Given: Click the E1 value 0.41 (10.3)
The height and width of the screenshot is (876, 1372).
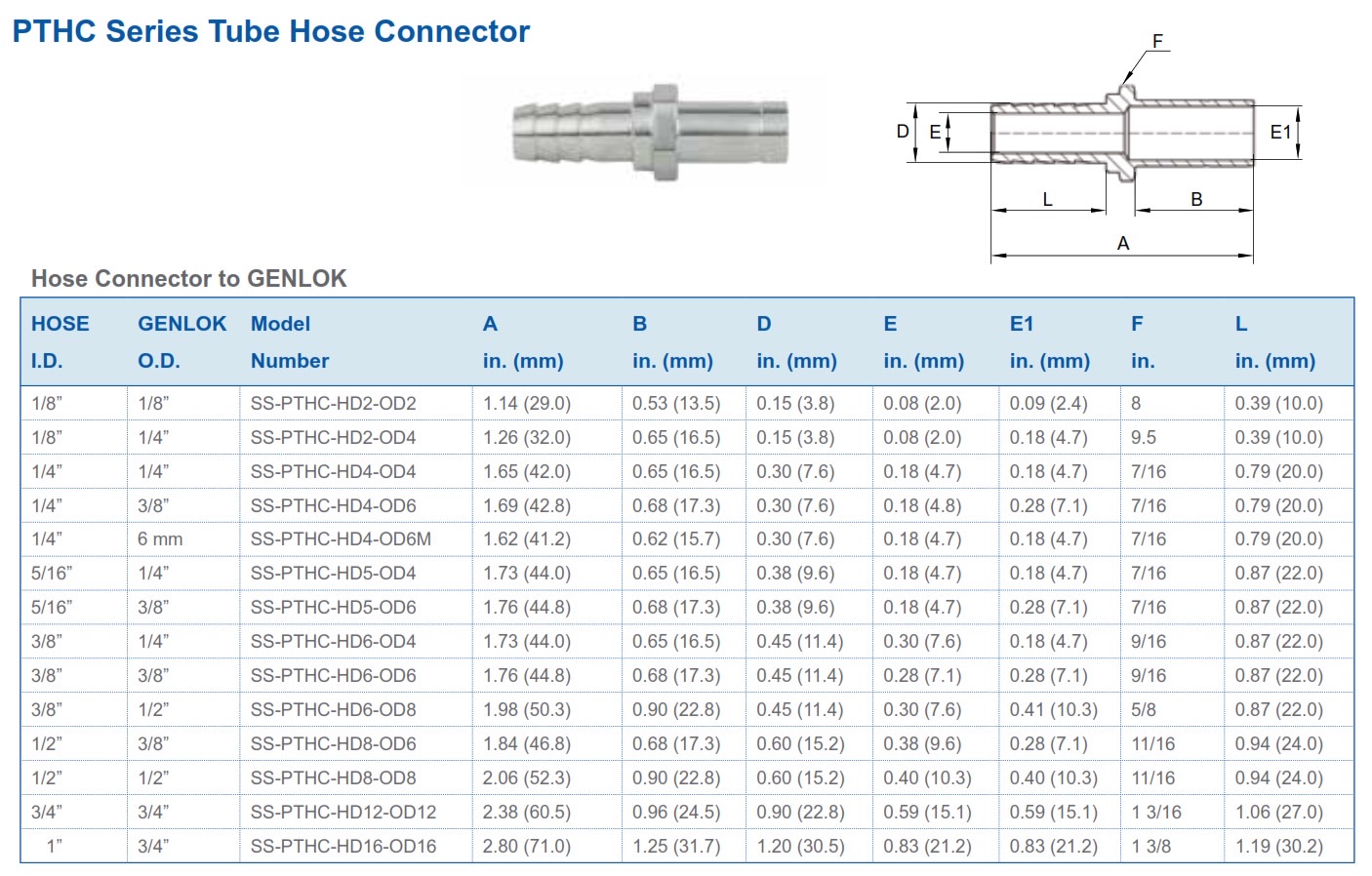Looking at the screenshot, I should coord(1054,710).
